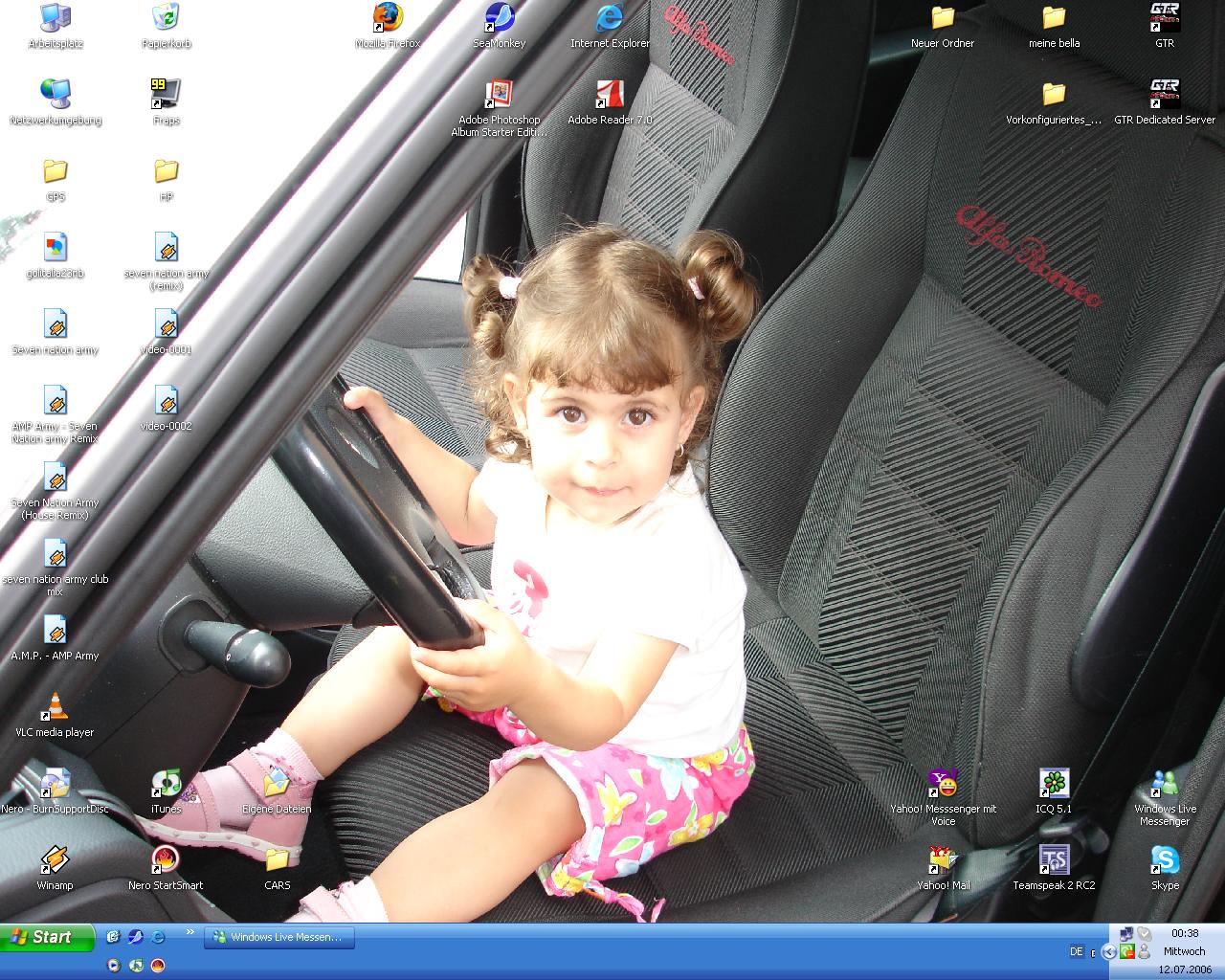Screen dimensions: 1225x980
Task: Click the Teamspeak 2 RC2 icon
Action: click(1054, 860)
